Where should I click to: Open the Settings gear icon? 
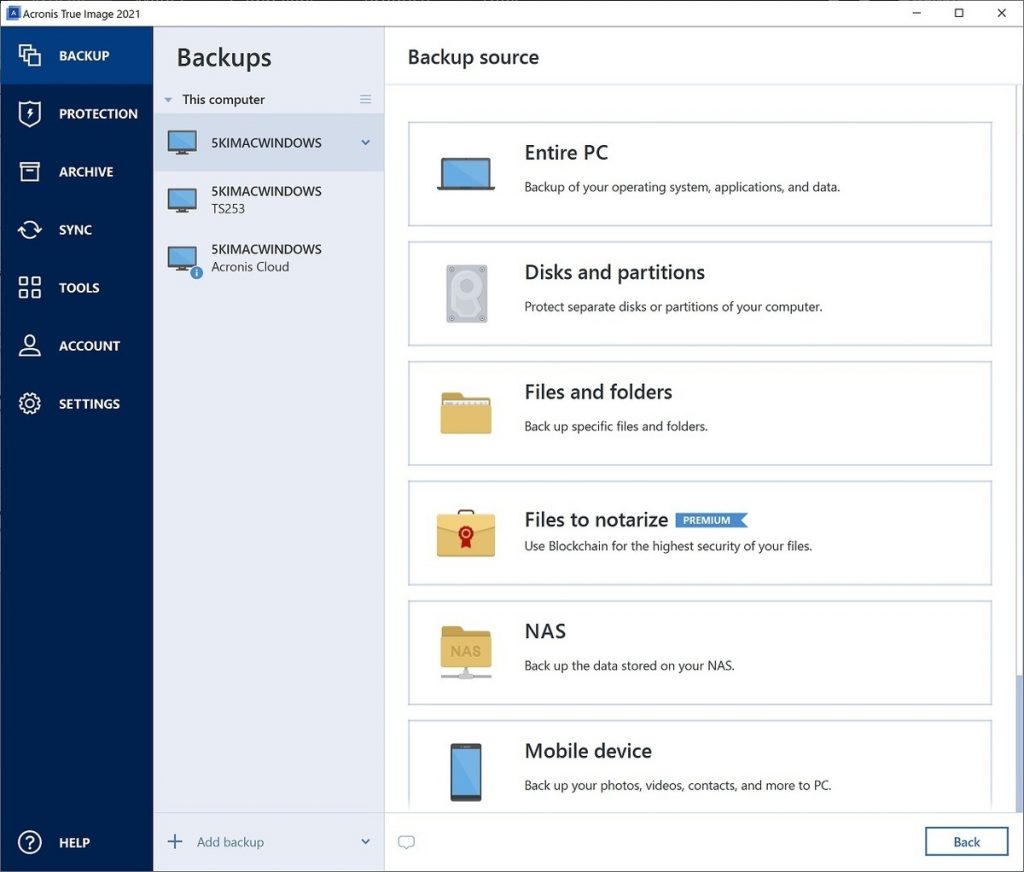[28, 403]
